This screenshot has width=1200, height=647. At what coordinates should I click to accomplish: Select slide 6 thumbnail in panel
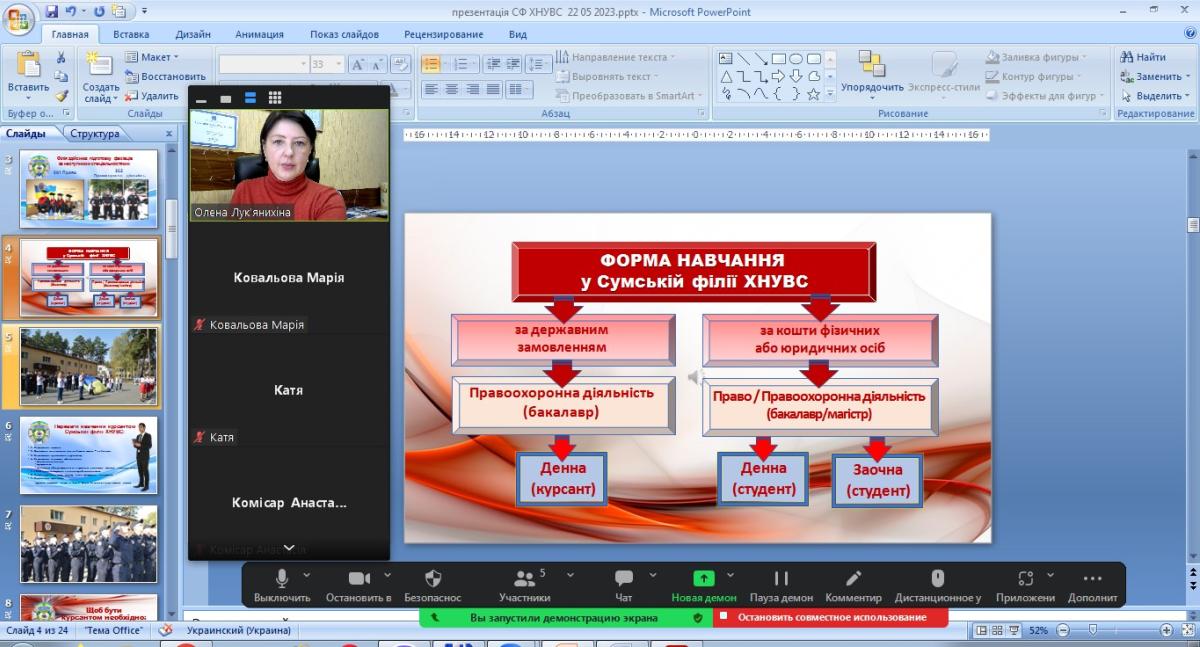(89, 455)
